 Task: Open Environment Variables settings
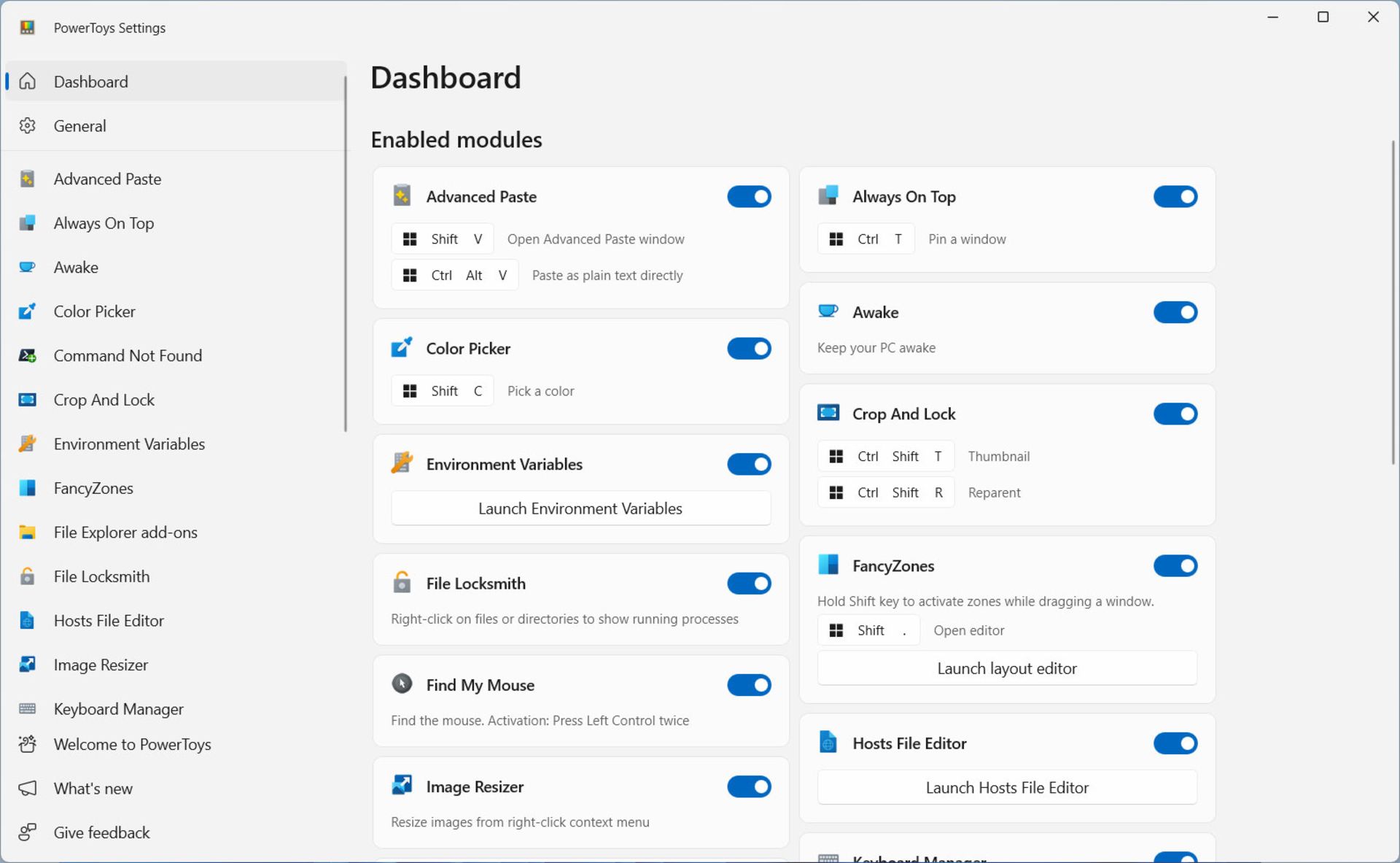[129, 443]
